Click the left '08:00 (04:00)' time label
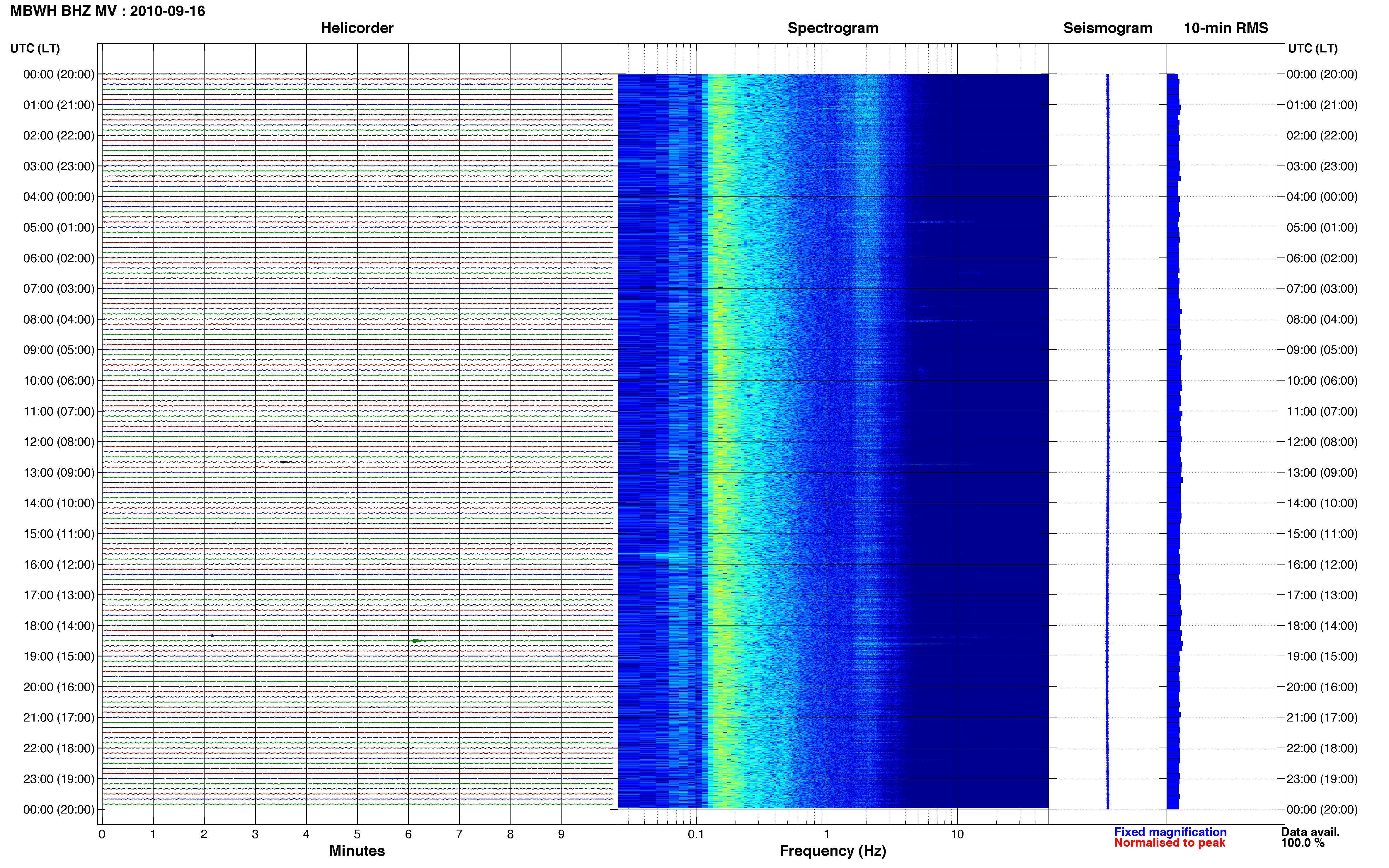1389x868 pixels. (x=59, y=319)
